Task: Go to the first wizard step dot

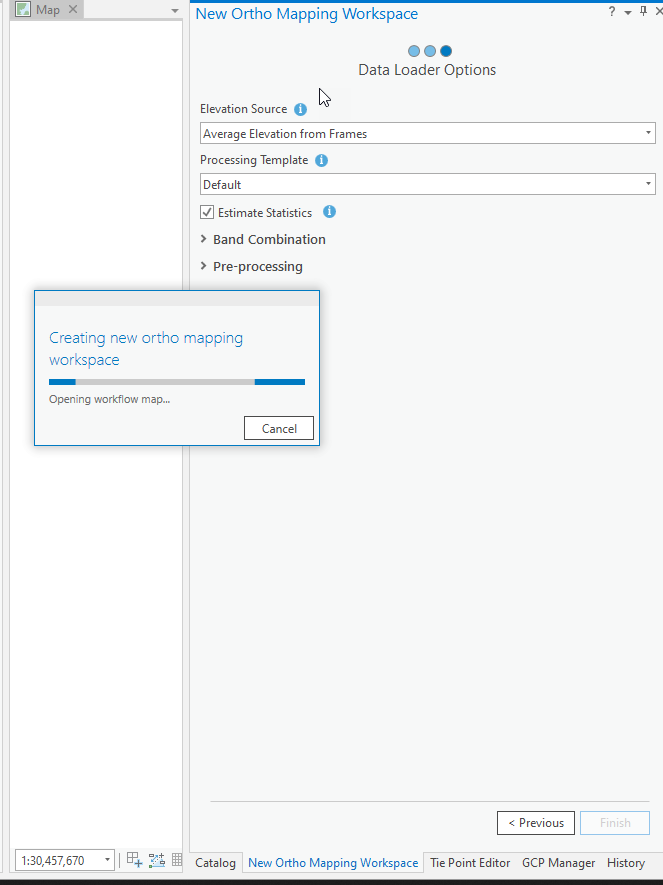Action: pyautogui.click(x=414, y=51)
